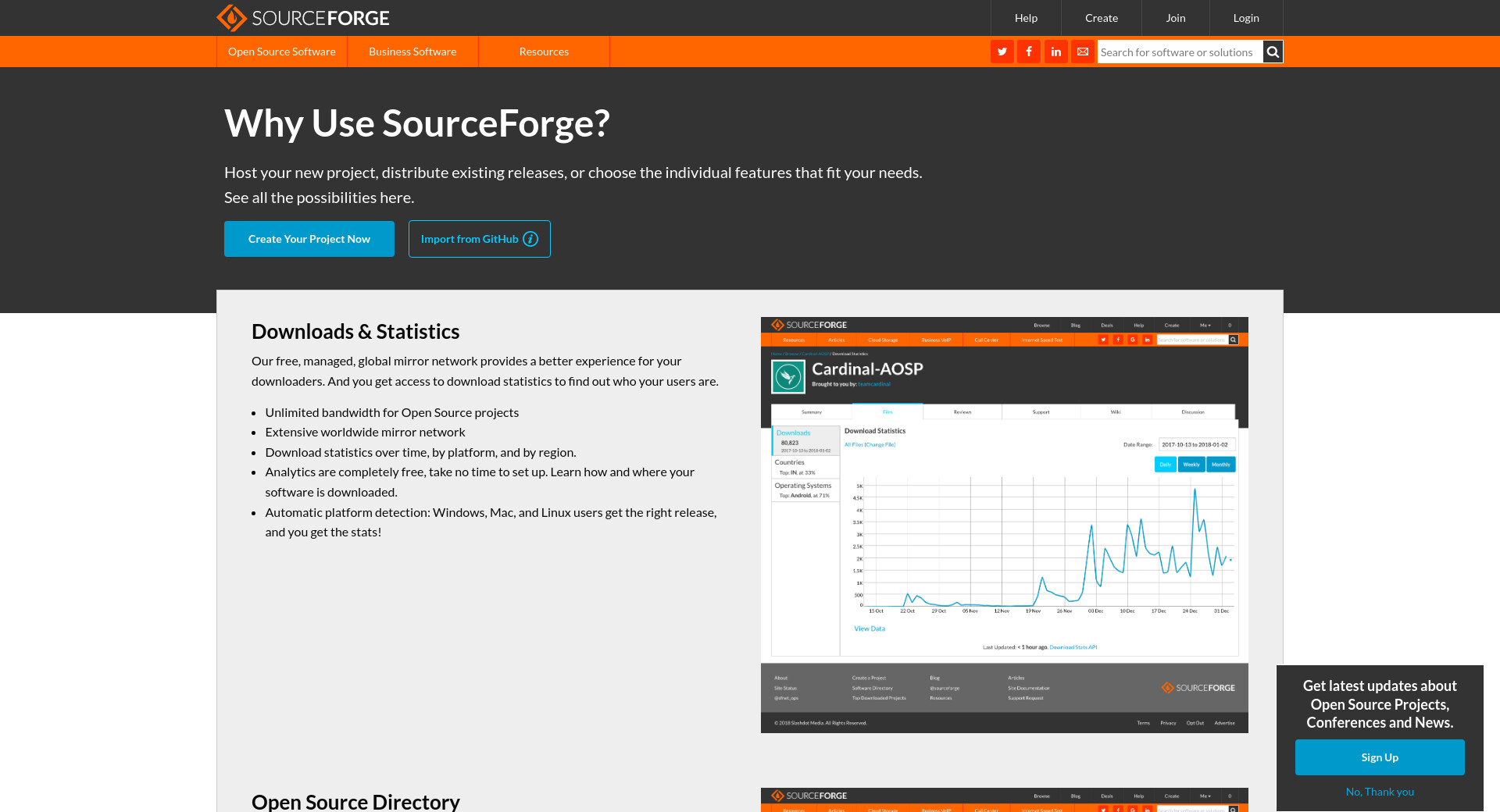Viewport: 1500px width, 812px height.
Task: Open the Join link
Action: click(1175, 18)
